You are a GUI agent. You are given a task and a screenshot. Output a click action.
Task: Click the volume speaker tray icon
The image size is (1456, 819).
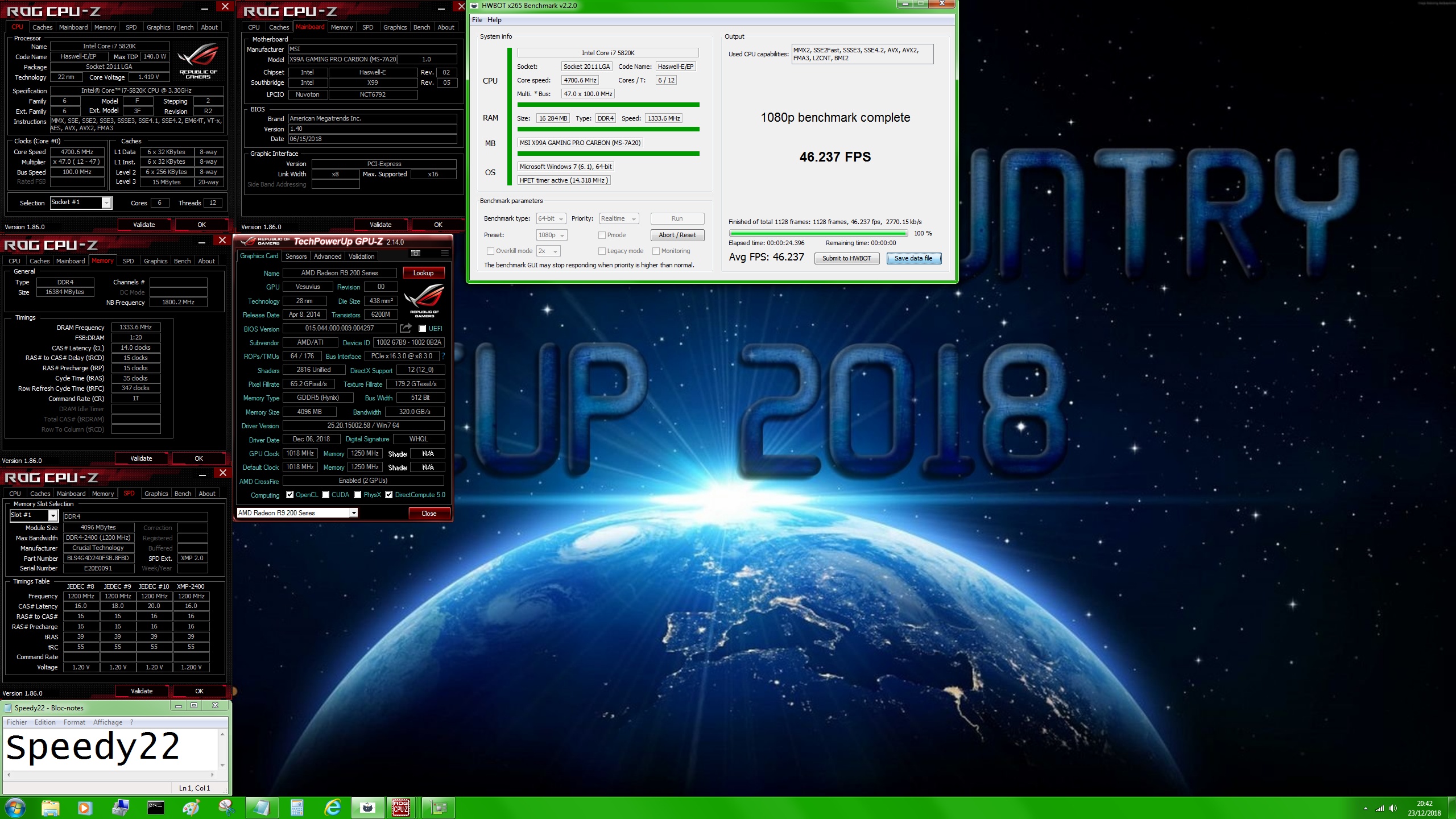pyautogui.click(x=1393, y=808)
